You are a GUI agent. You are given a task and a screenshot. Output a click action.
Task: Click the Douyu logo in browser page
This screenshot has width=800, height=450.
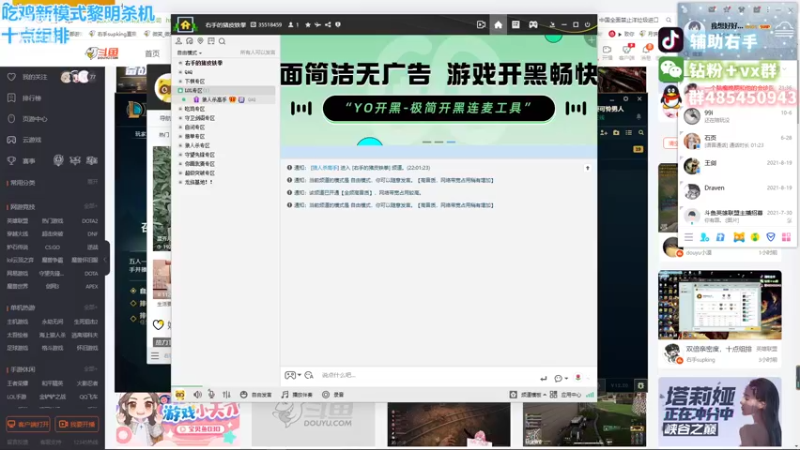[102, 53]
